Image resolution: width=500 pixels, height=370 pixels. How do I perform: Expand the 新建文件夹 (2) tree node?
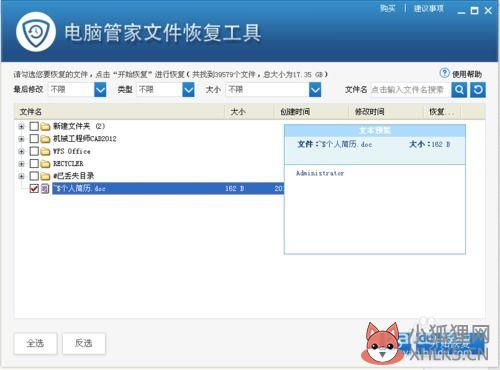(x=21, y=126)
